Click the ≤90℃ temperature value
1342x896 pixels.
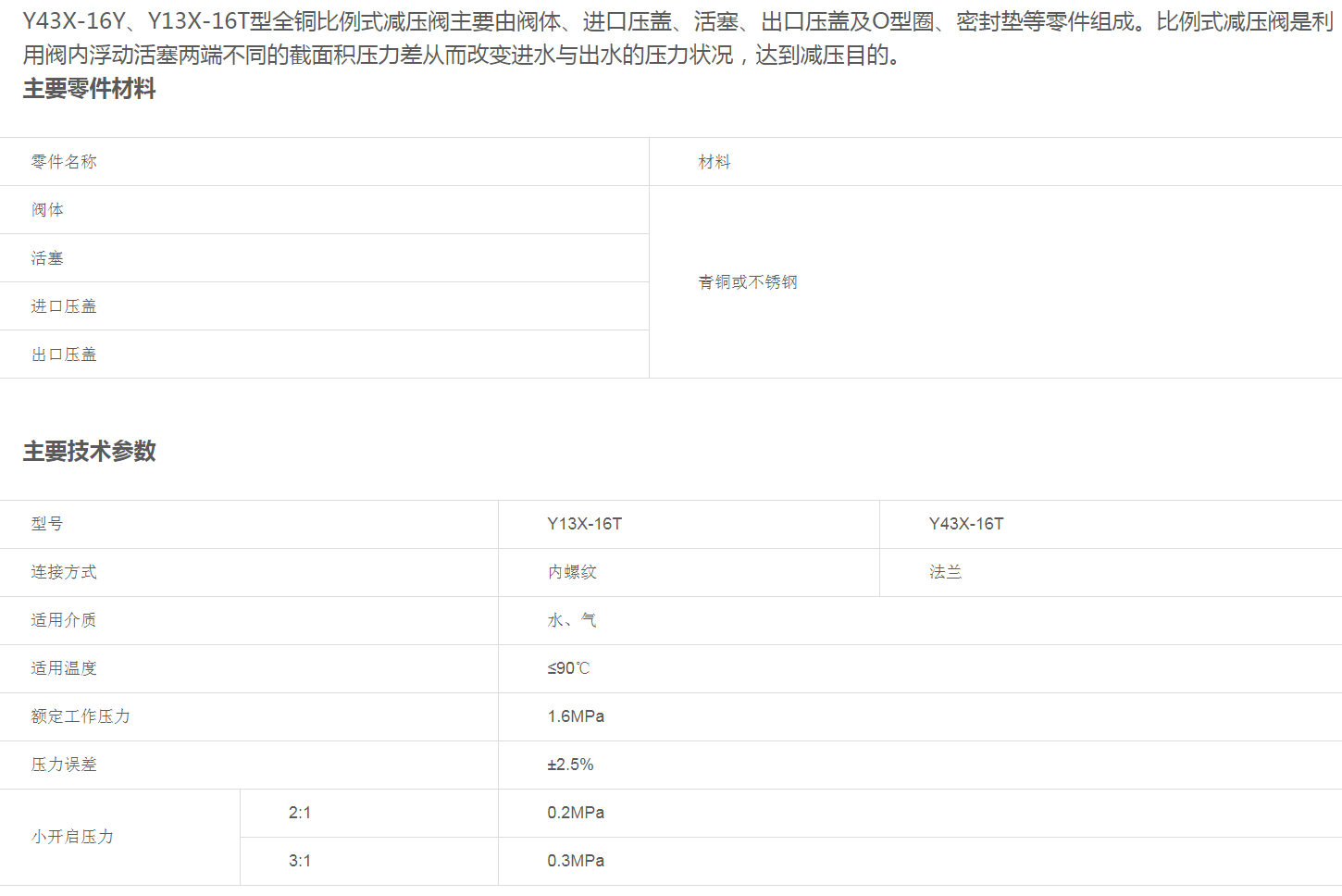pos(568,668)
